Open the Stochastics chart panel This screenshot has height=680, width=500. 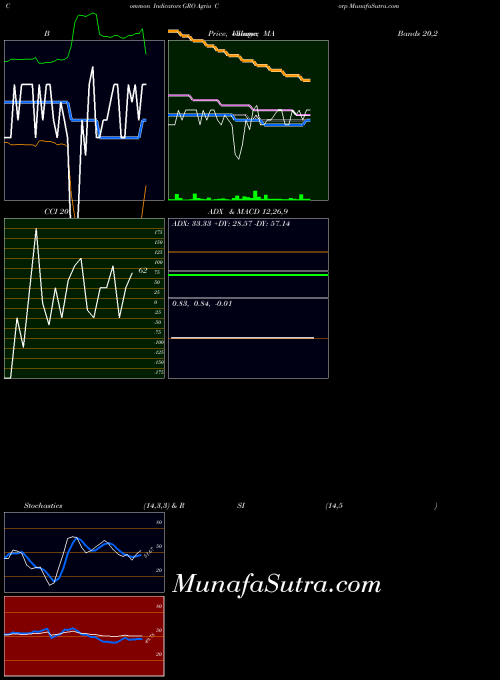click(85, 552)
